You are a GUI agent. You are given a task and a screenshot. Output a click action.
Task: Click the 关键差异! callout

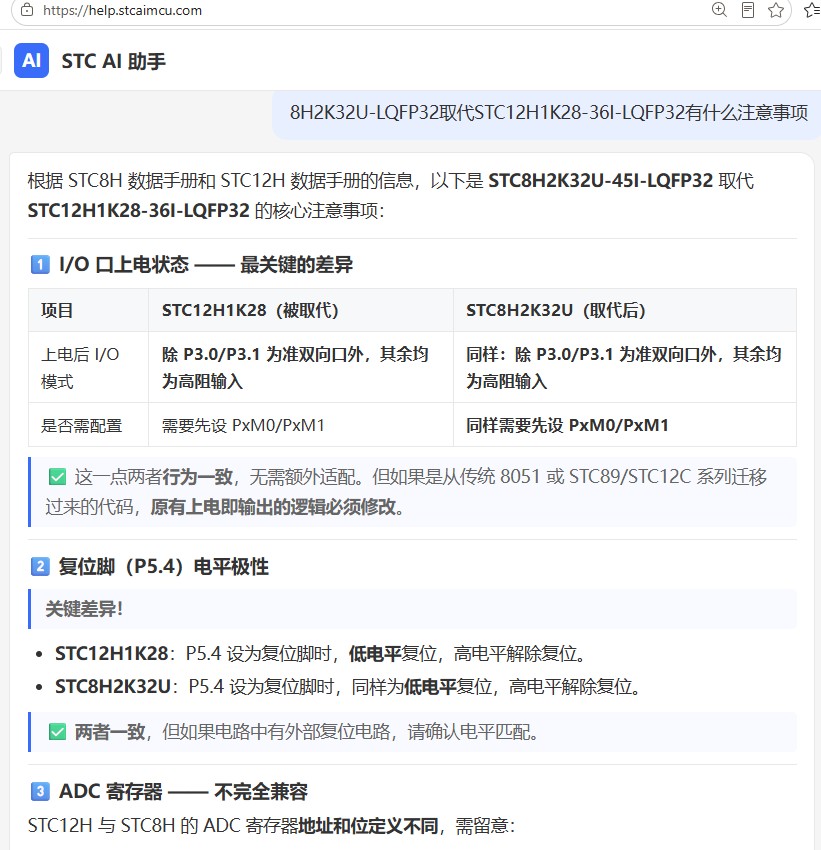click(x=412, y=609)
